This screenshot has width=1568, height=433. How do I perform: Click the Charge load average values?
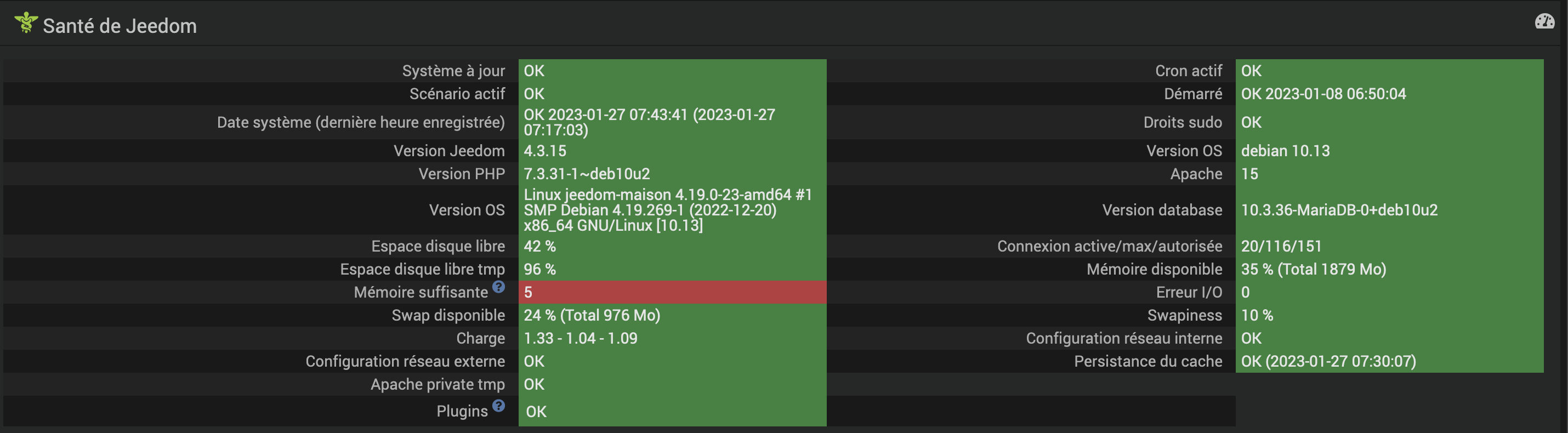[x=580, y=339]
